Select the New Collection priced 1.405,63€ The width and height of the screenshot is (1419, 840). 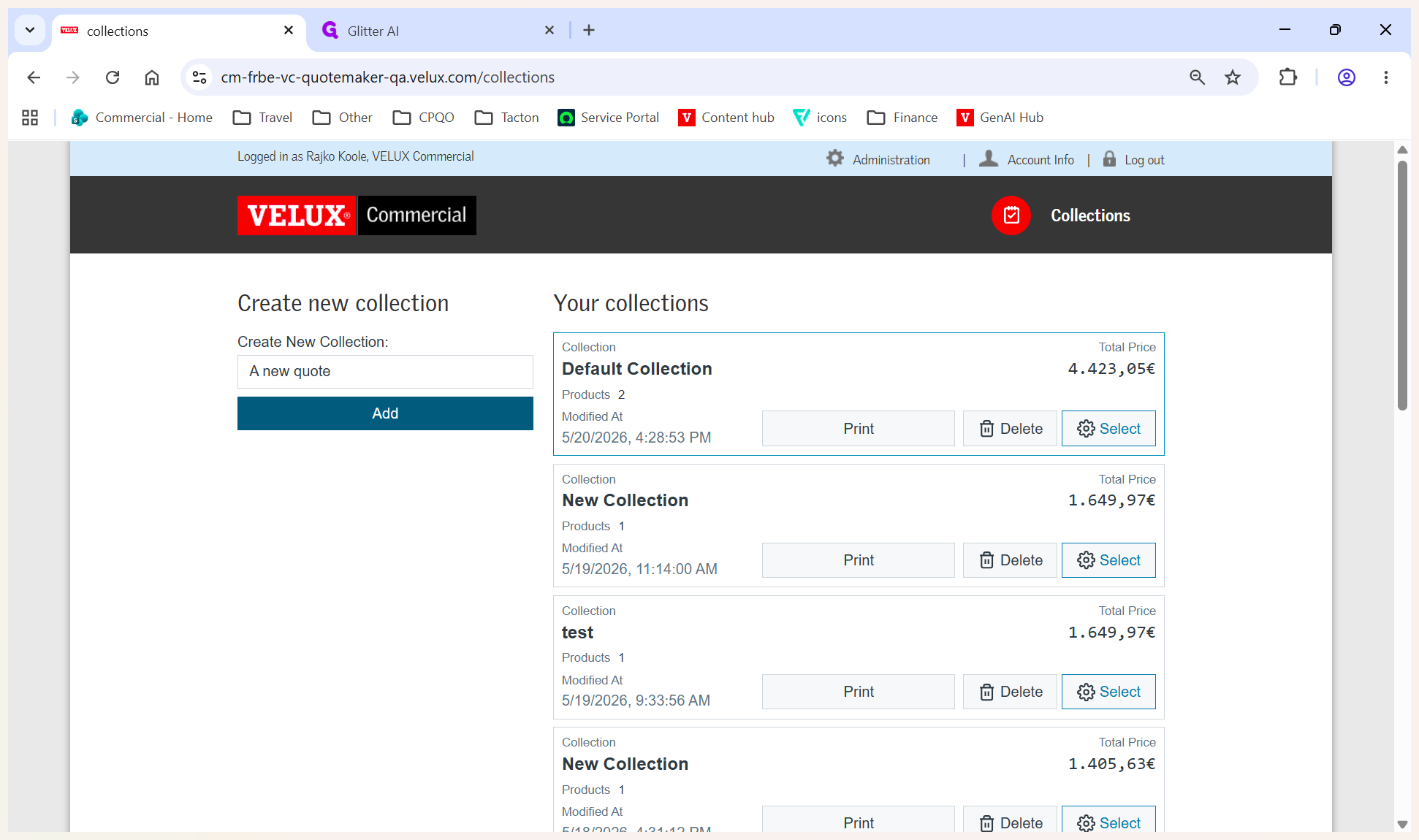[x=1108, y=820]
